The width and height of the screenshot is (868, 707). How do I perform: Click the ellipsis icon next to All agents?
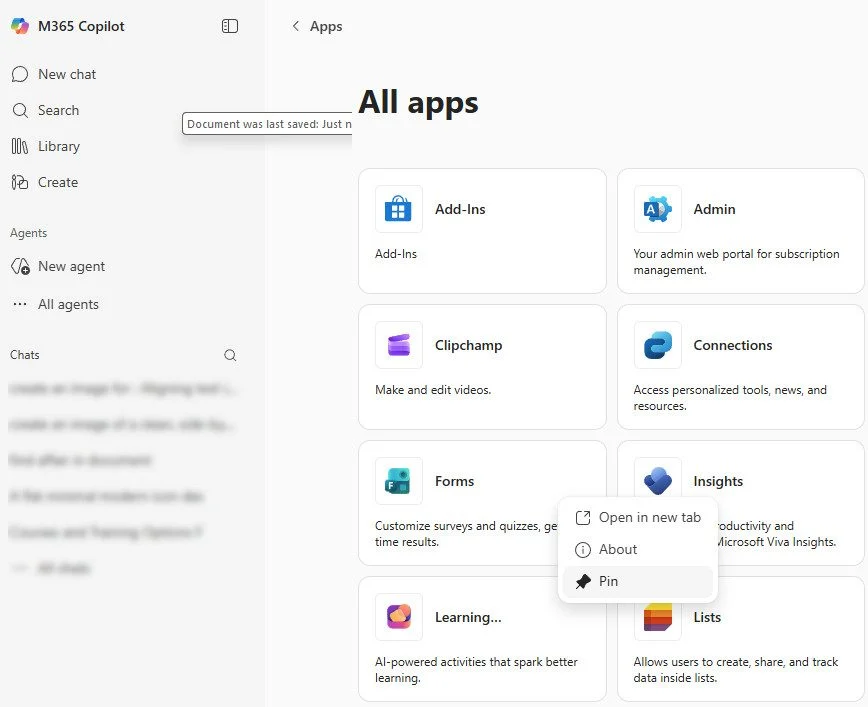pyautogui.click(x=20, y=304)
